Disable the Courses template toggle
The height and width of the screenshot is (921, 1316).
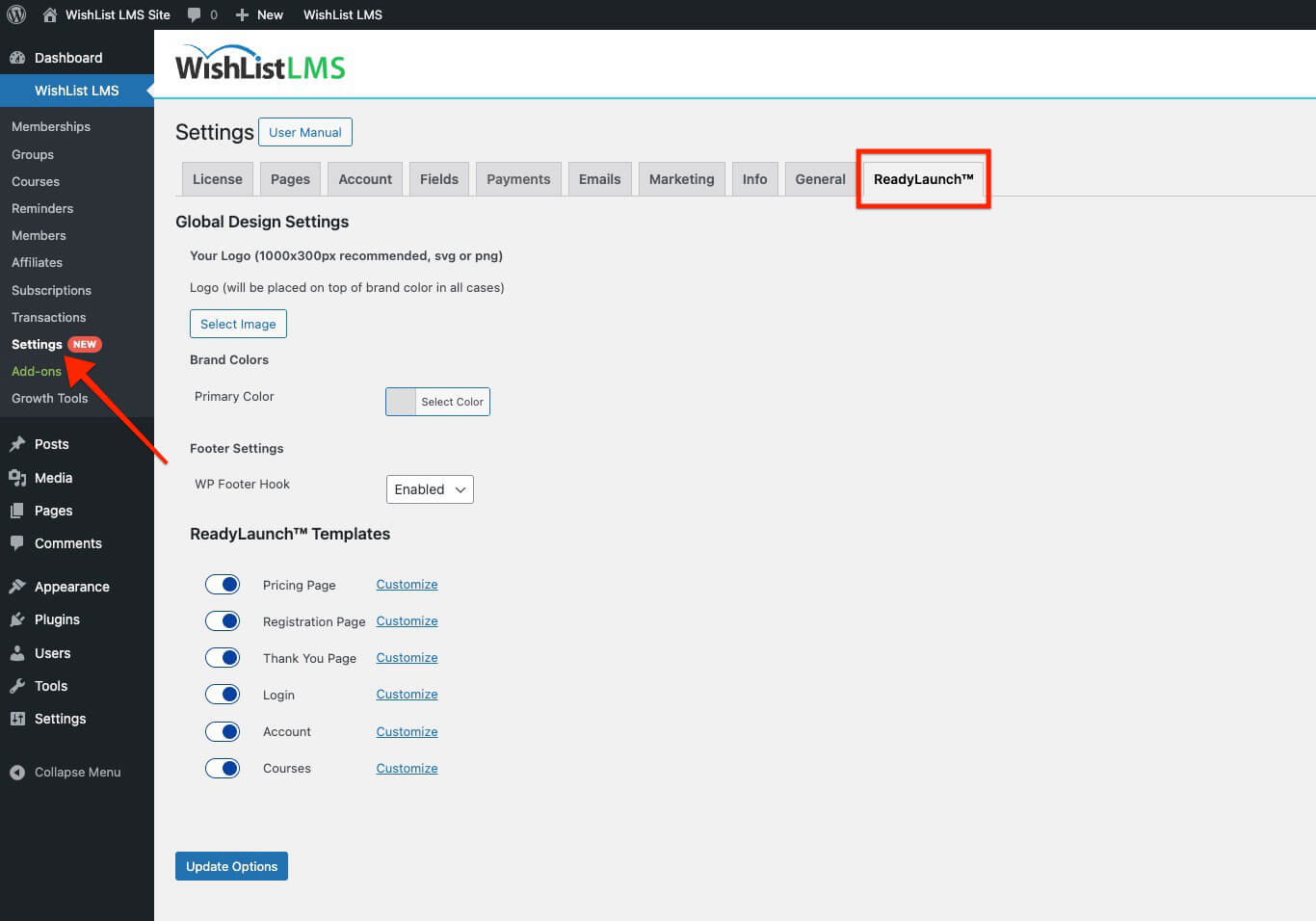pyautogui.click(x=223, y=768)
